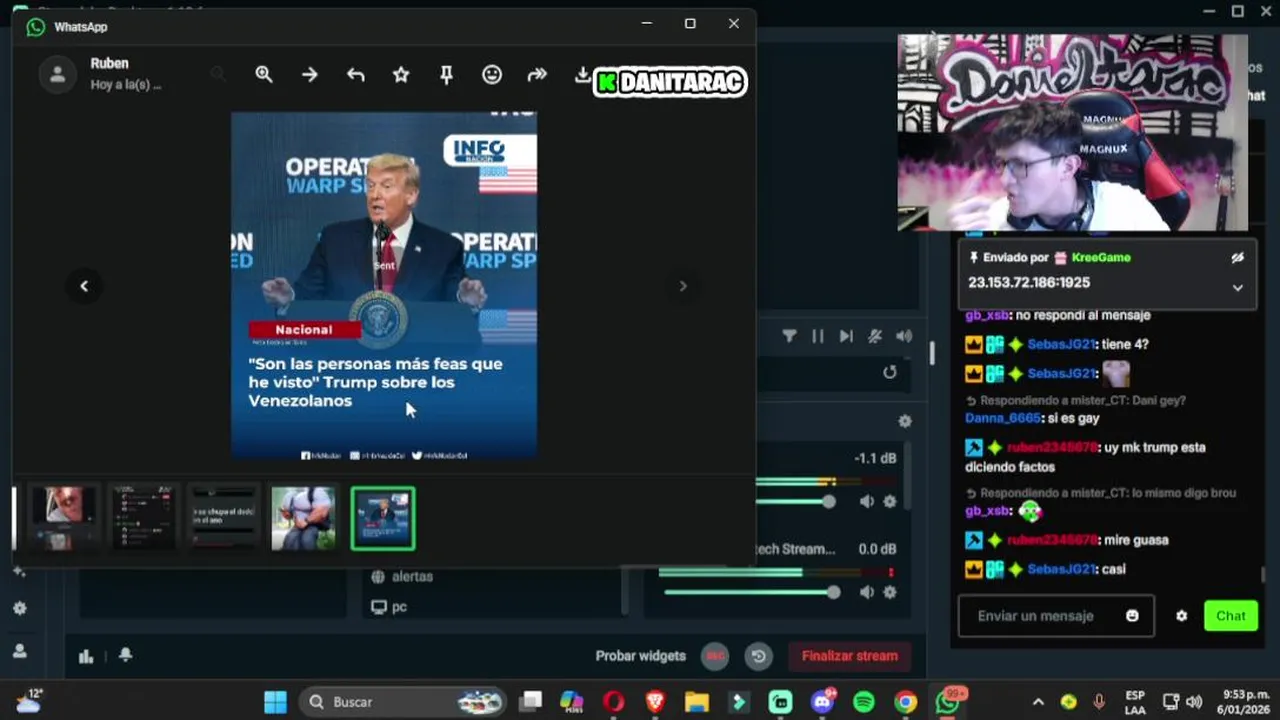Start recording with REC button
Image resolution: width=1280 pixels, height=720 pixels.
[x=715, y=656]
